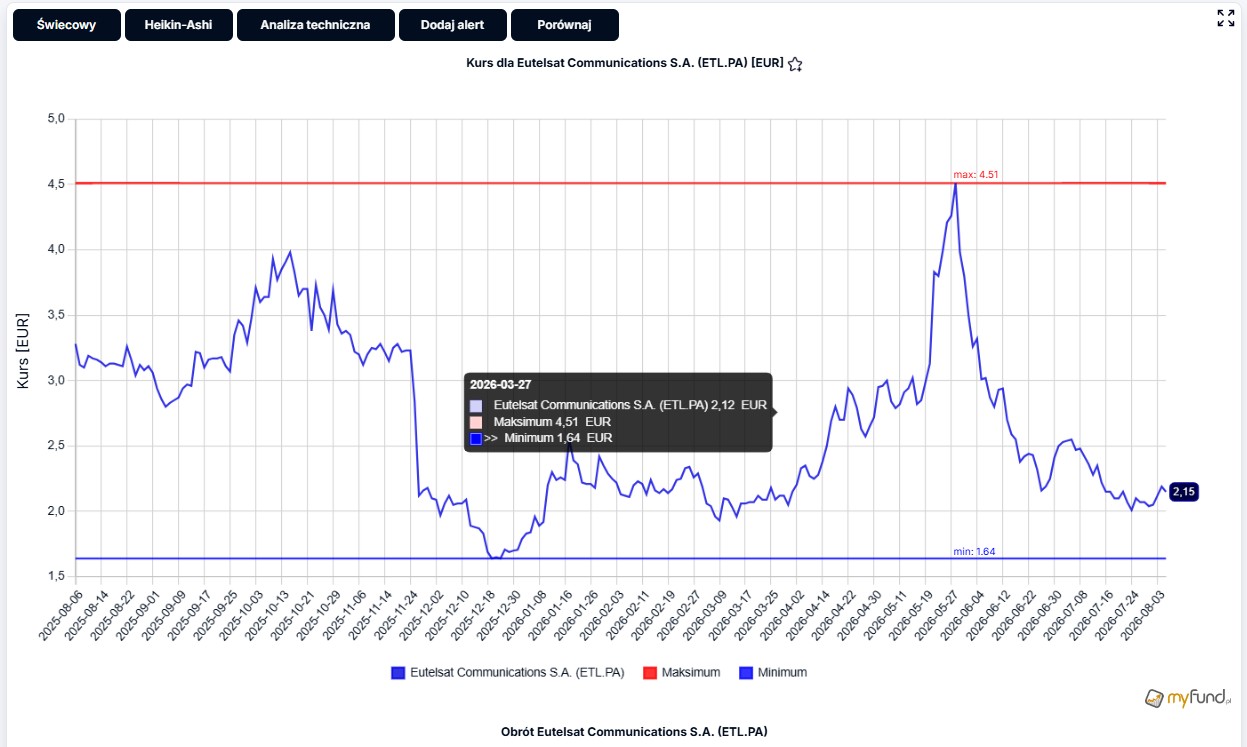Click the 3,0 y-axis value label

click(x=56, y=380)
